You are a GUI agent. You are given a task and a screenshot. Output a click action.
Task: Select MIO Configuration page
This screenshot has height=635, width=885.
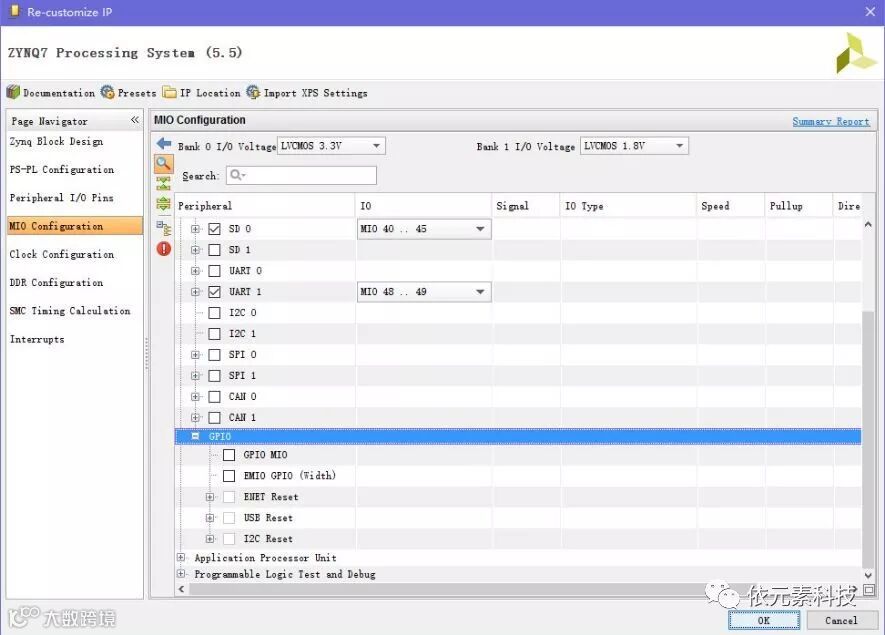(75, 226)
